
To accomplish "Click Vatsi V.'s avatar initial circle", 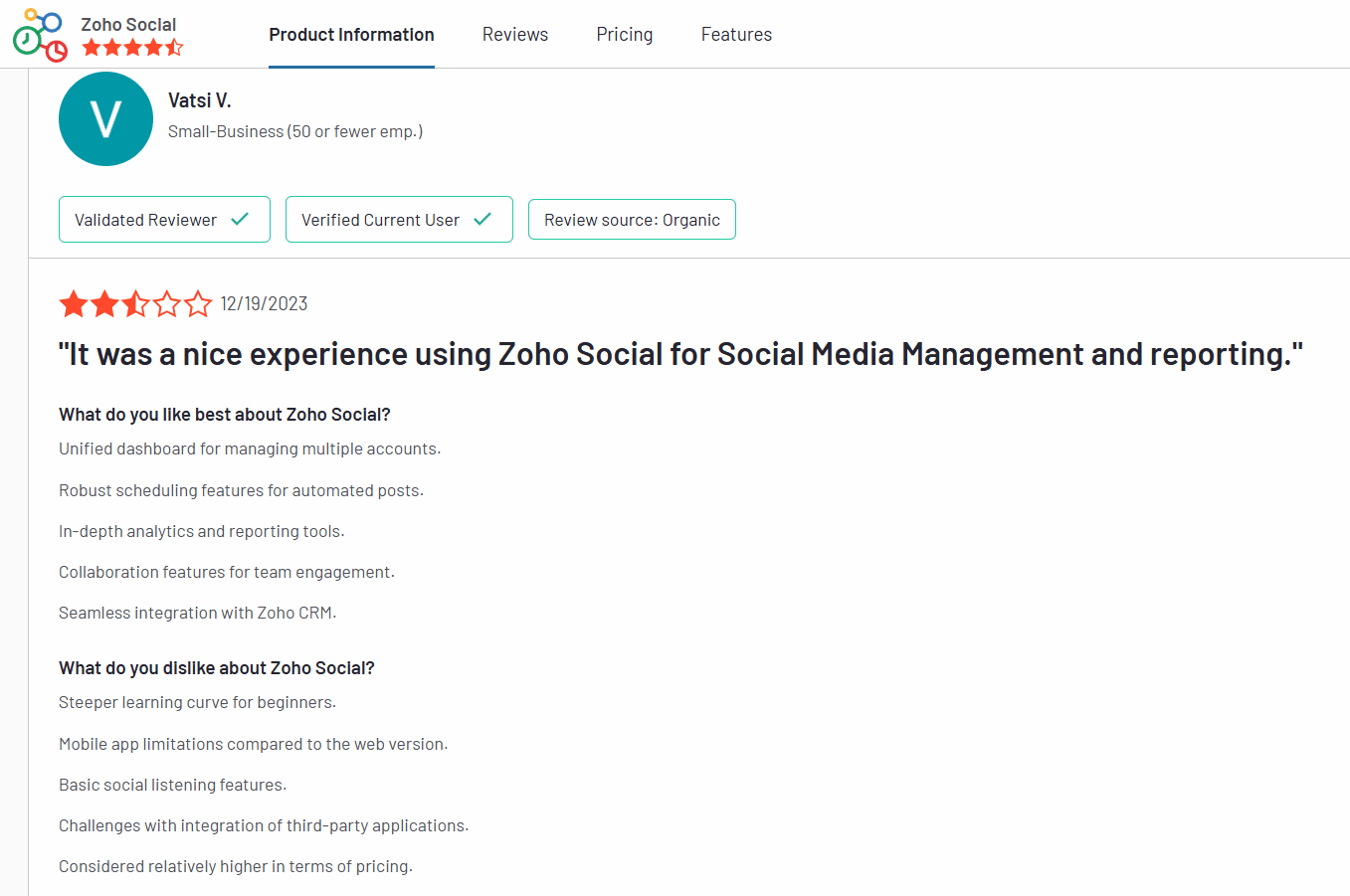I will click(x=105, y=118).
